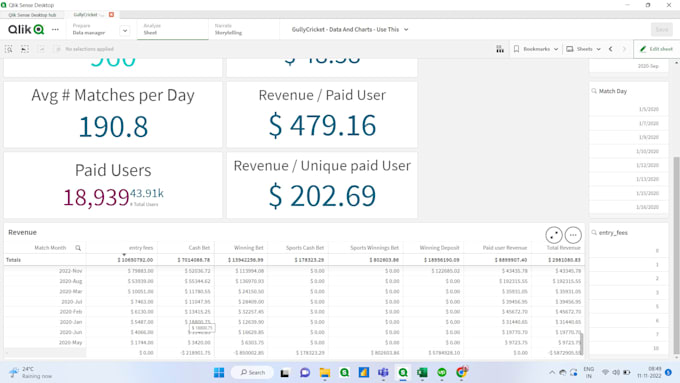This screenshot has height=383, width=680.
Task: Expand the Prepare menu dropdown arrow
Action: [x=124, y=31]
